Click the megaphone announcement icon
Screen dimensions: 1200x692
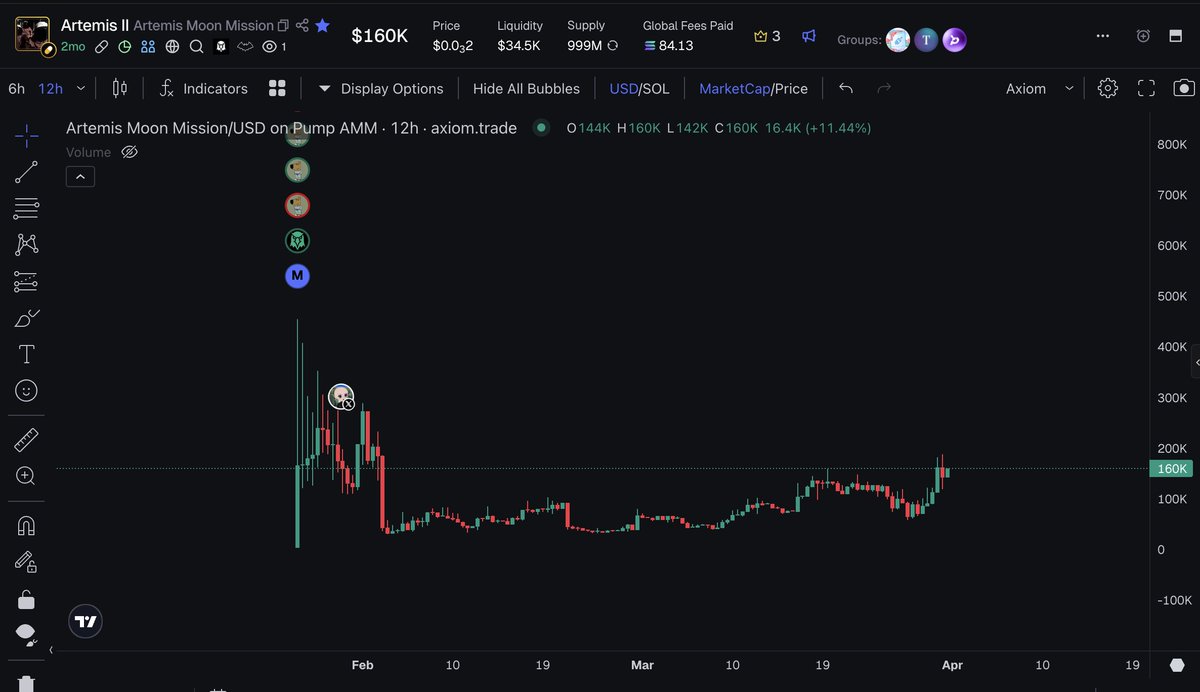[x=809, y=36]
